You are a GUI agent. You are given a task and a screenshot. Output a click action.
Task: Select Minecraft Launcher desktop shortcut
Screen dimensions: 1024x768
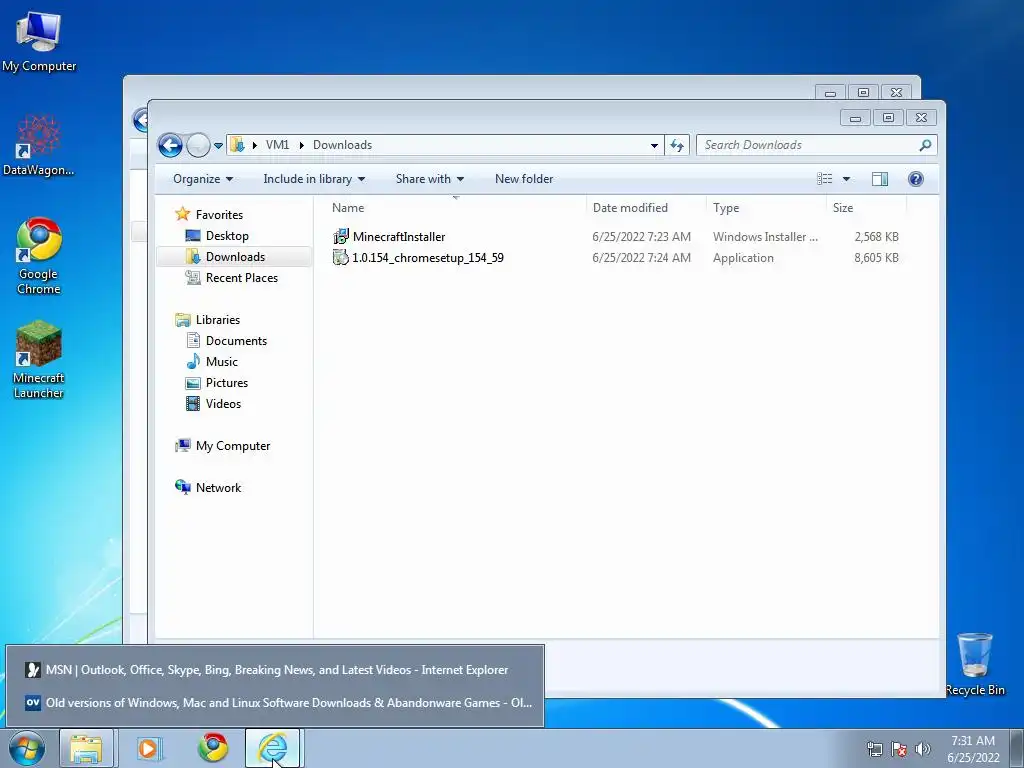click(x=39, y=359)
